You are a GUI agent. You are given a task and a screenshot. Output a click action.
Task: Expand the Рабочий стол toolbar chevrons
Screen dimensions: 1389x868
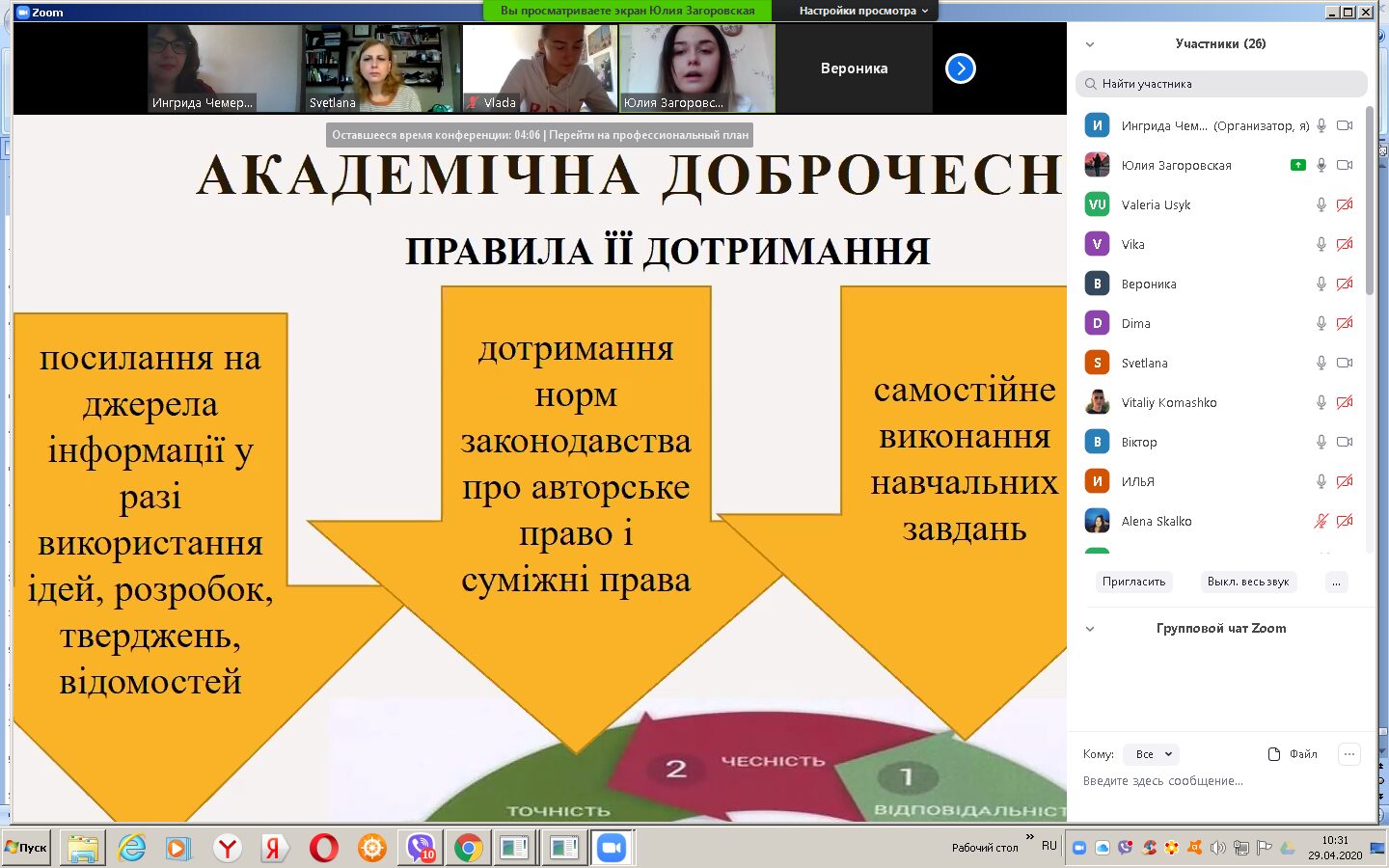(x=1029, y=837)
